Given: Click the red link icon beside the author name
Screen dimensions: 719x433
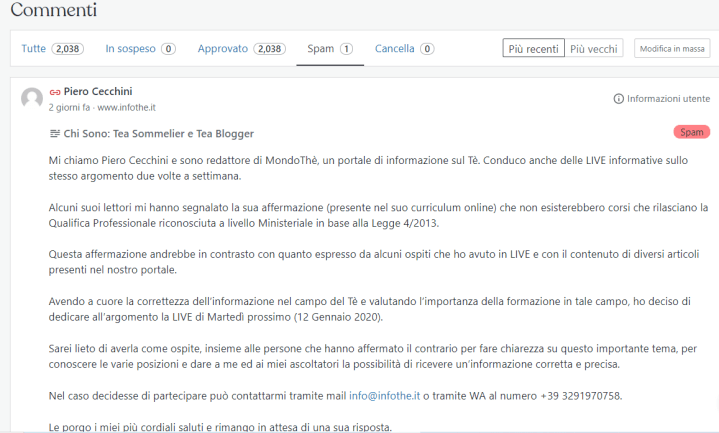Looking at the screenshot, I should pyautogui.click(x=55, y=91).
